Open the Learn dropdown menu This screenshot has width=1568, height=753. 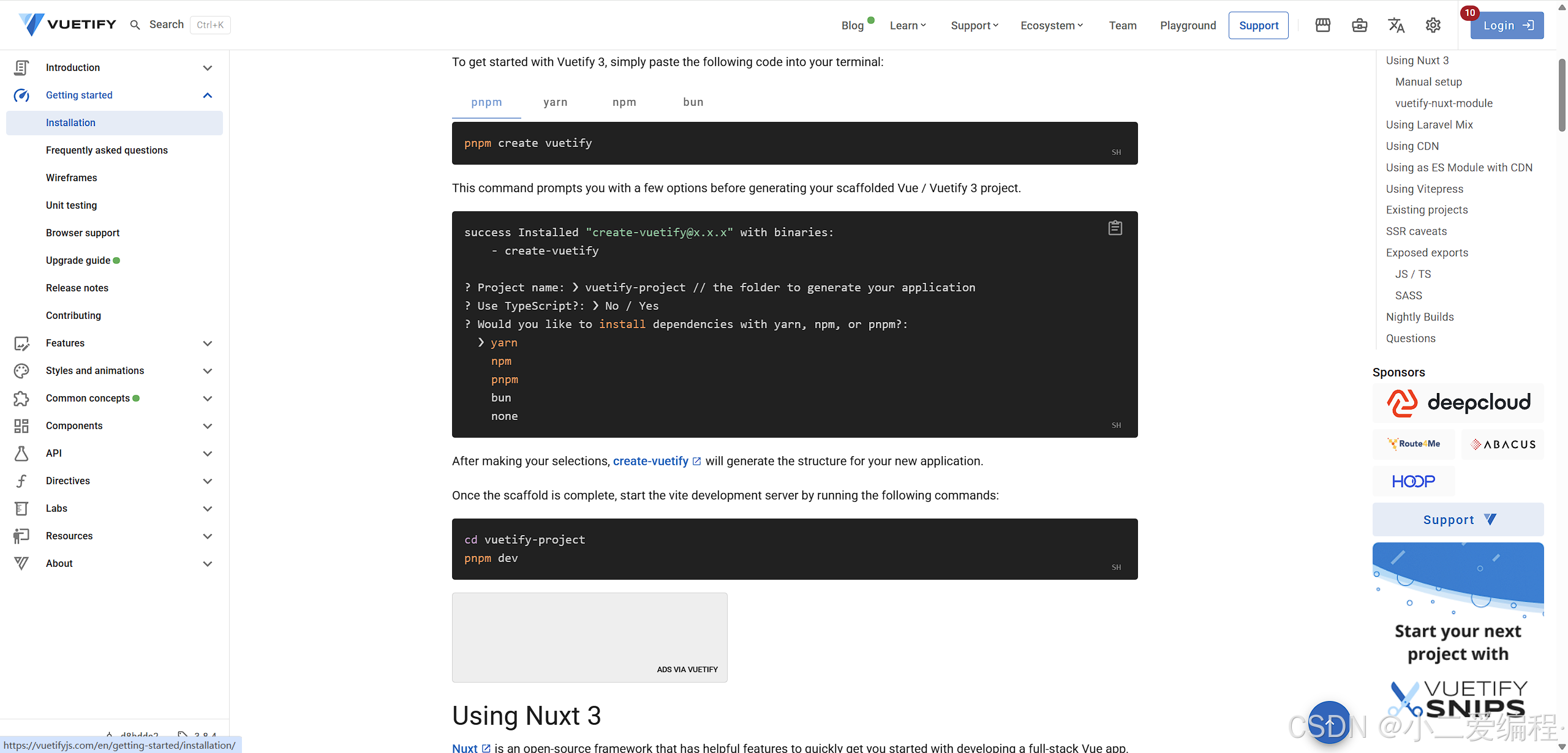[x=908, y=25]
